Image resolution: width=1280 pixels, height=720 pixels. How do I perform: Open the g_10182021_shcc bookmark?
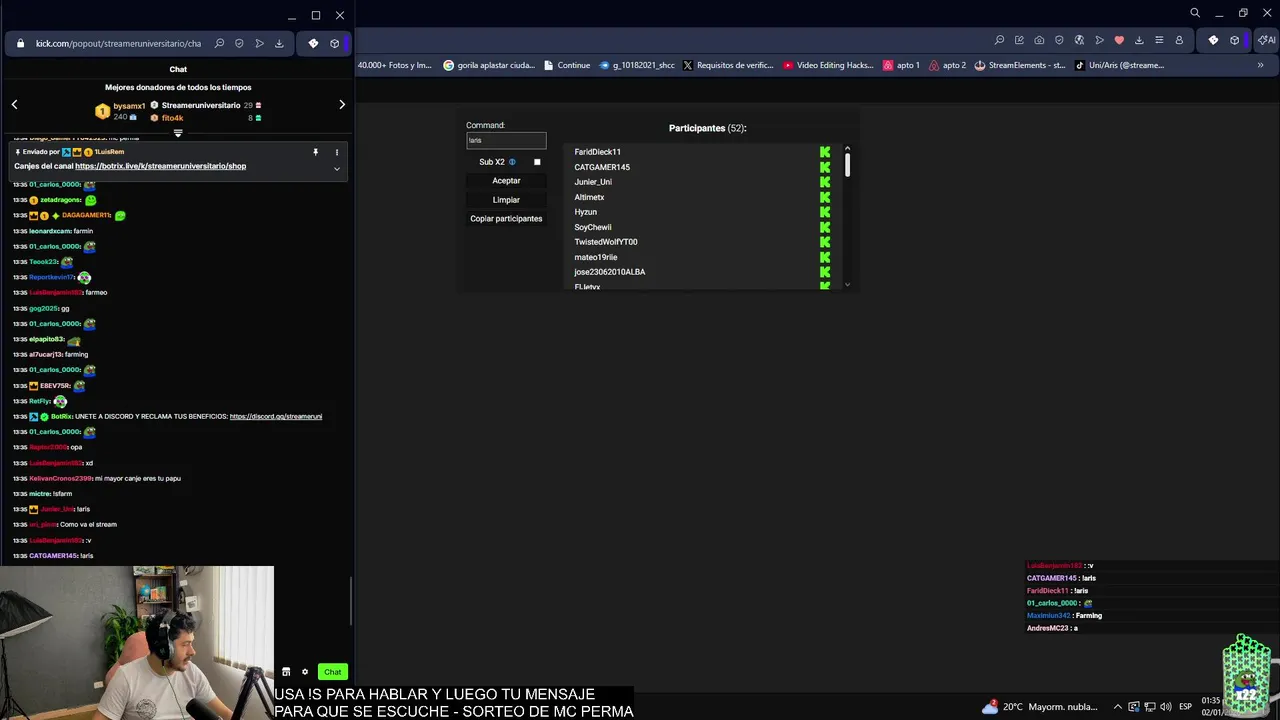point(637,65)
